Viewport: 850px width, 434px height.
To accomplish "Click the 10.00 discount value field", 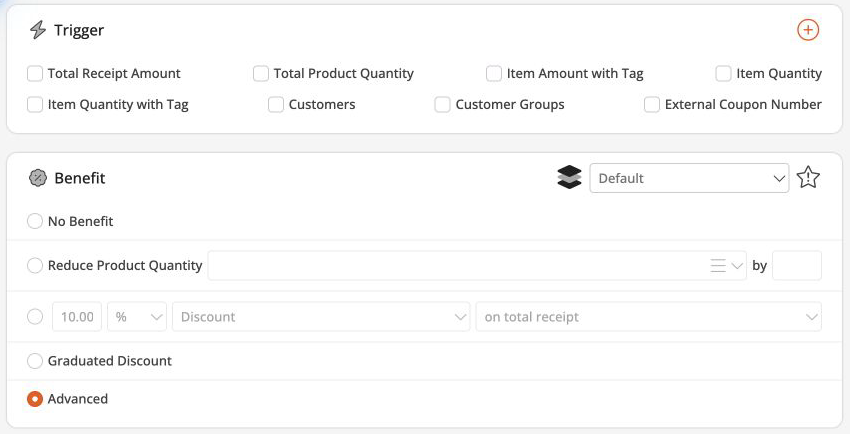I will 77,316.
